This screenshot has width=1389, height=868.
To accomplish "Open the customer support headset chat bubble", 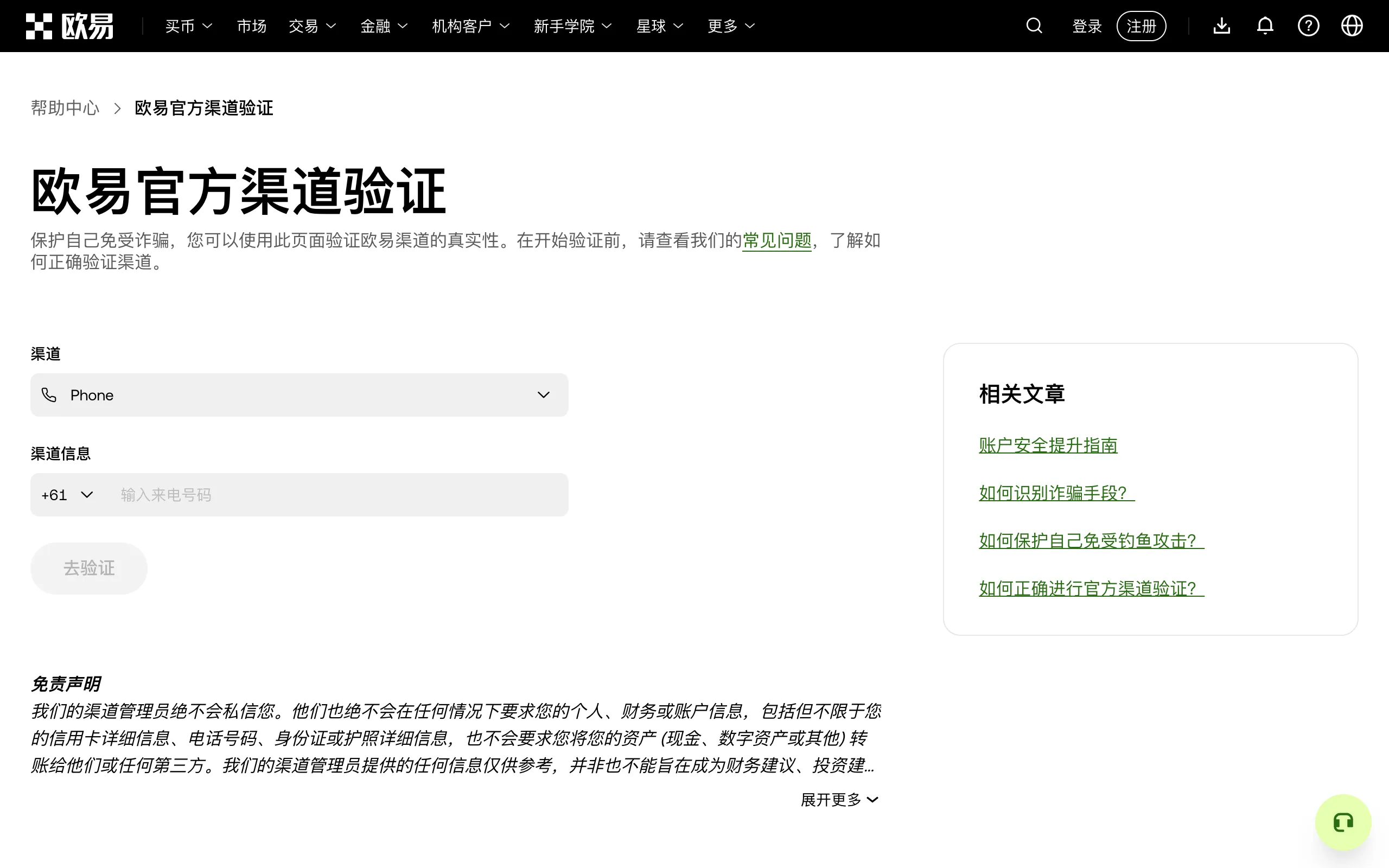I will pos(1343,822).
